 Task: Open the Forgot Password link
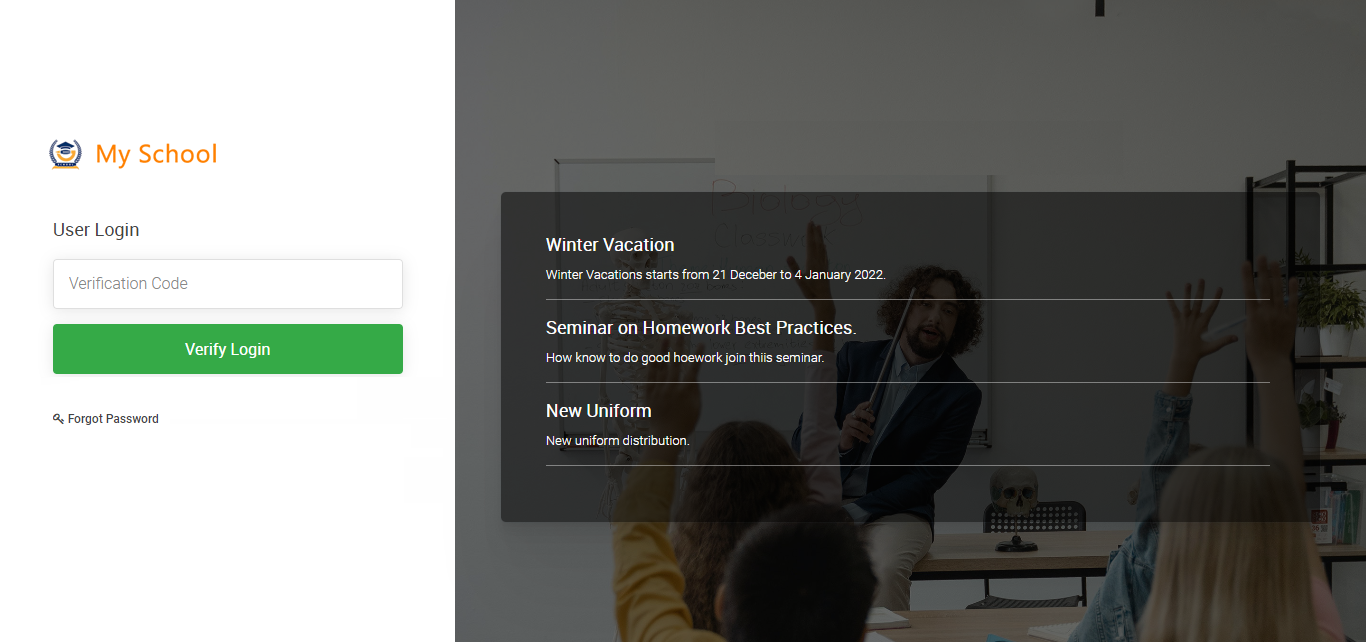113,419
